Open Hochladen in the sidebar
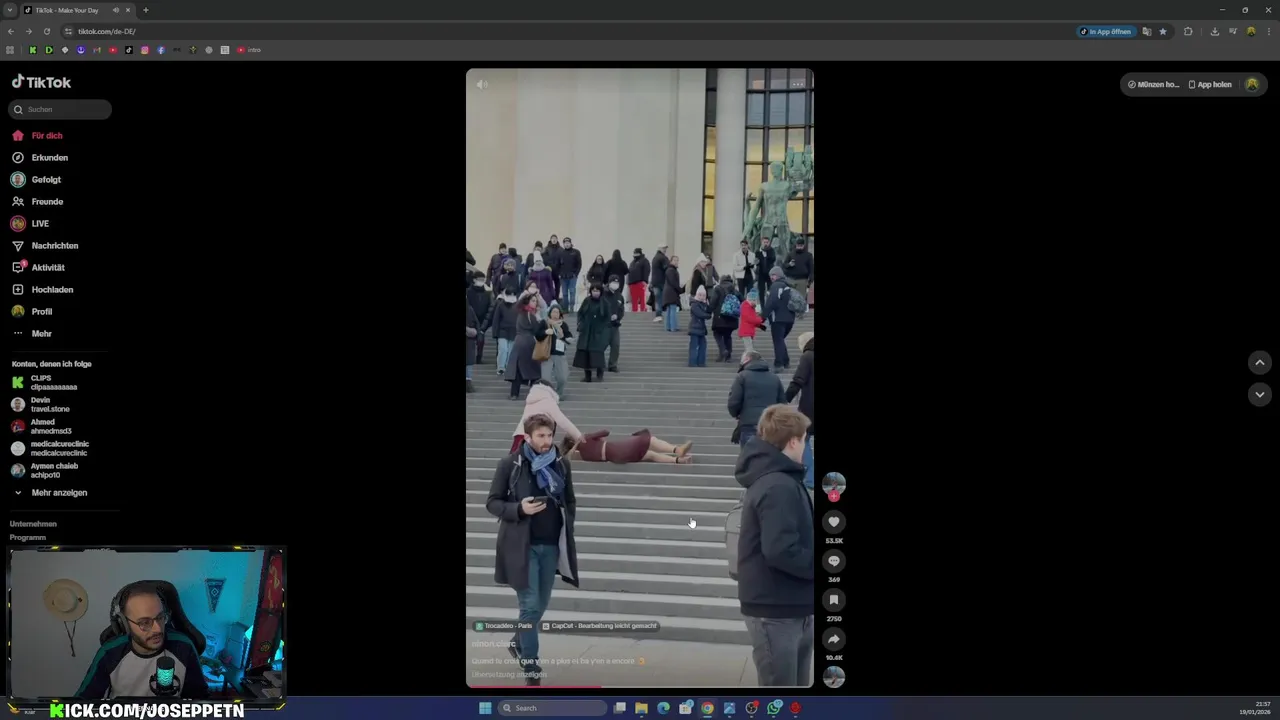Screen dimensions: 1280x720 tap(43, 289)
